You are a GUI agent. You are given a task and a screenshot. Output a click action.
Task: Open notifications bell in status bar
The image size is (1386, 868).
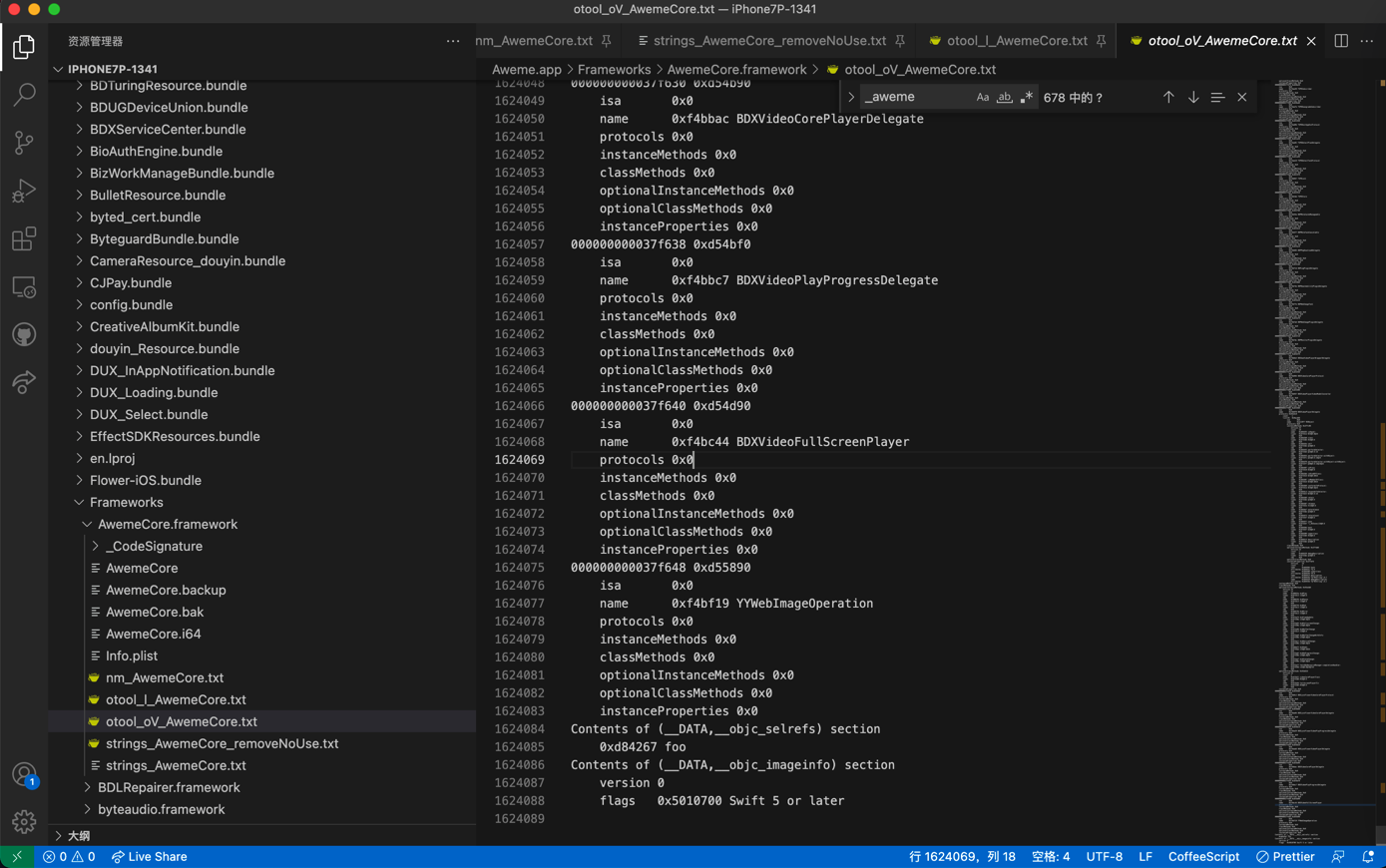(x=1368, y=857)
